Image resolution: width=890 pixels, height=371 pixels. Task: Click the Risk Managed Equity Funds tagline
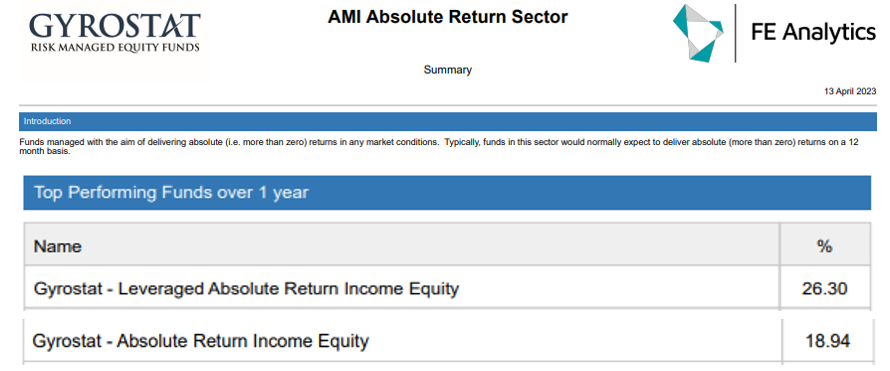(115, 47)
